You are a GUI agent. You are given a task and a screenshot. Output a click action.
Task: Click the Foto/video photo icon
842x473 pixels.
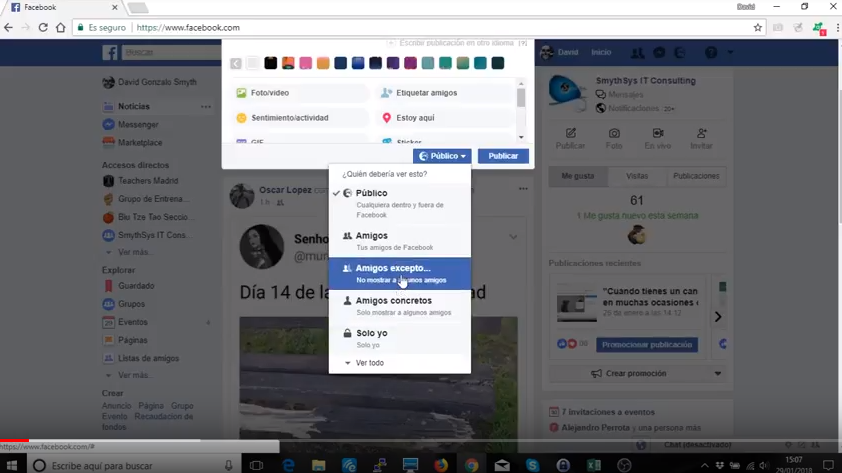[x=241, y=93]
